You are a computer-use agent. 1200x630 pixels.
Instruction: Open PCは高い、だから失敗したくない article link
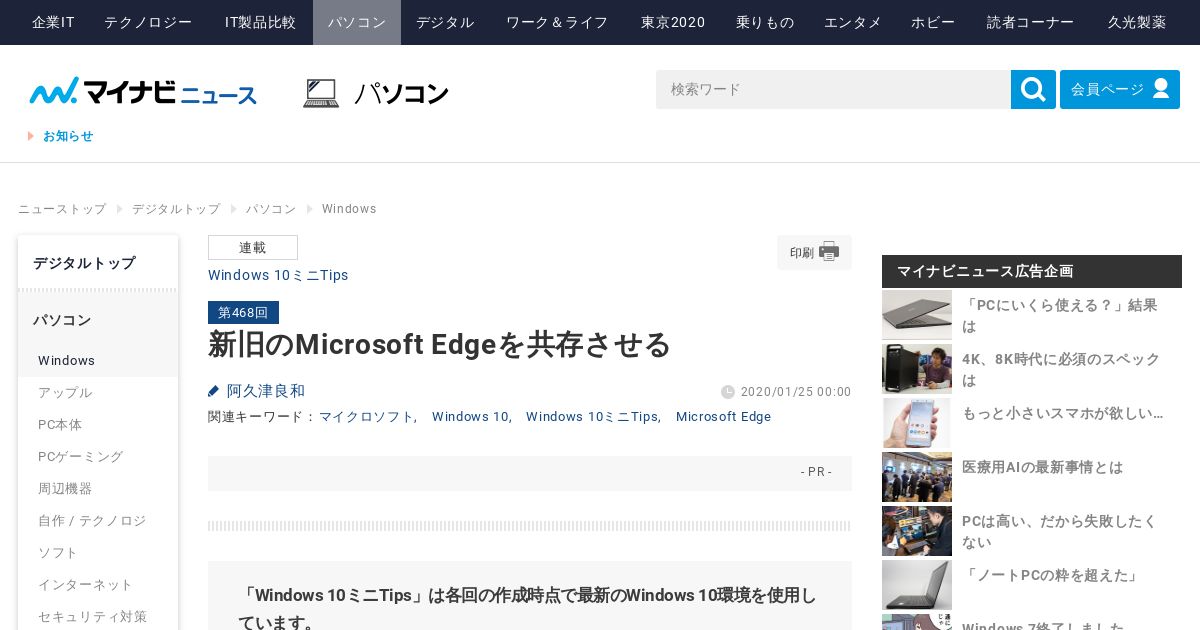coord(1059,531)
